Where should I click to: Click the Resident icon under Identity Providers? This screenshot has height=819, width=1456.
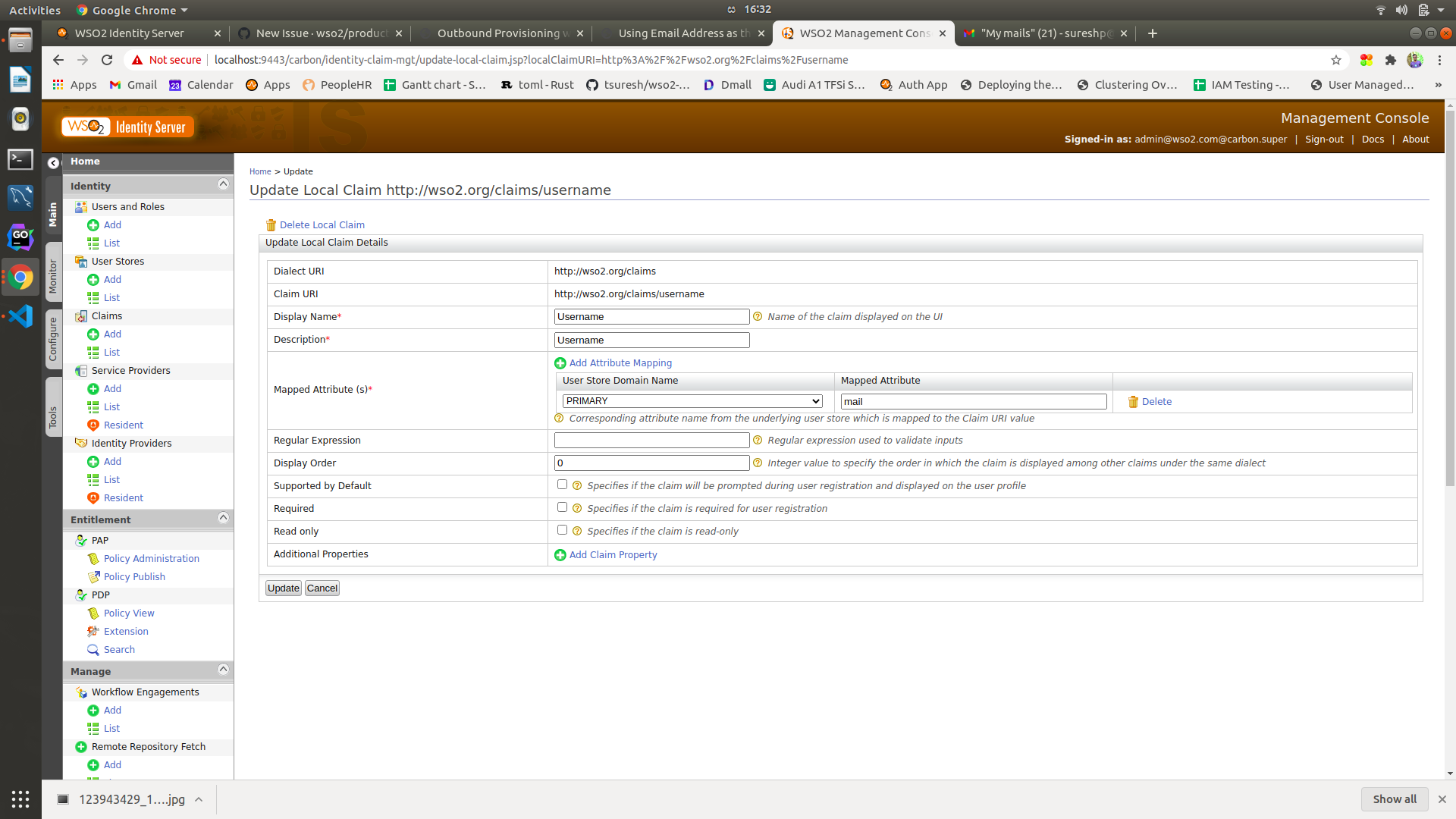click(93, 497)
